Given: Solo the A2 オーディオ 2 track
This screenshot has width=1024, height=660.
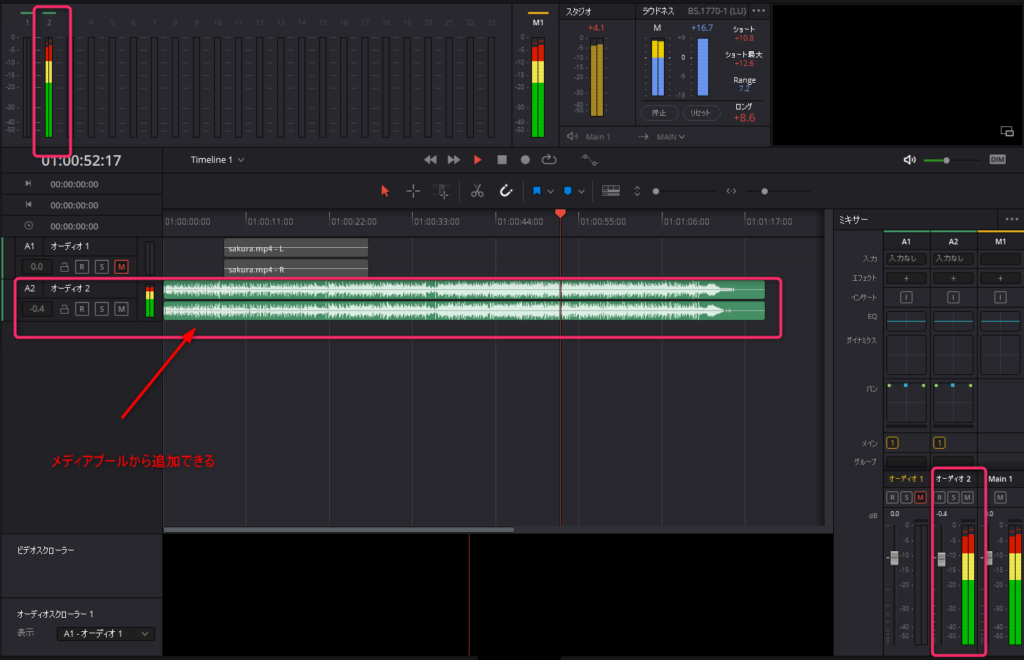Looking at the screenshot, I should pyautogui.click(x=101, y=309).
